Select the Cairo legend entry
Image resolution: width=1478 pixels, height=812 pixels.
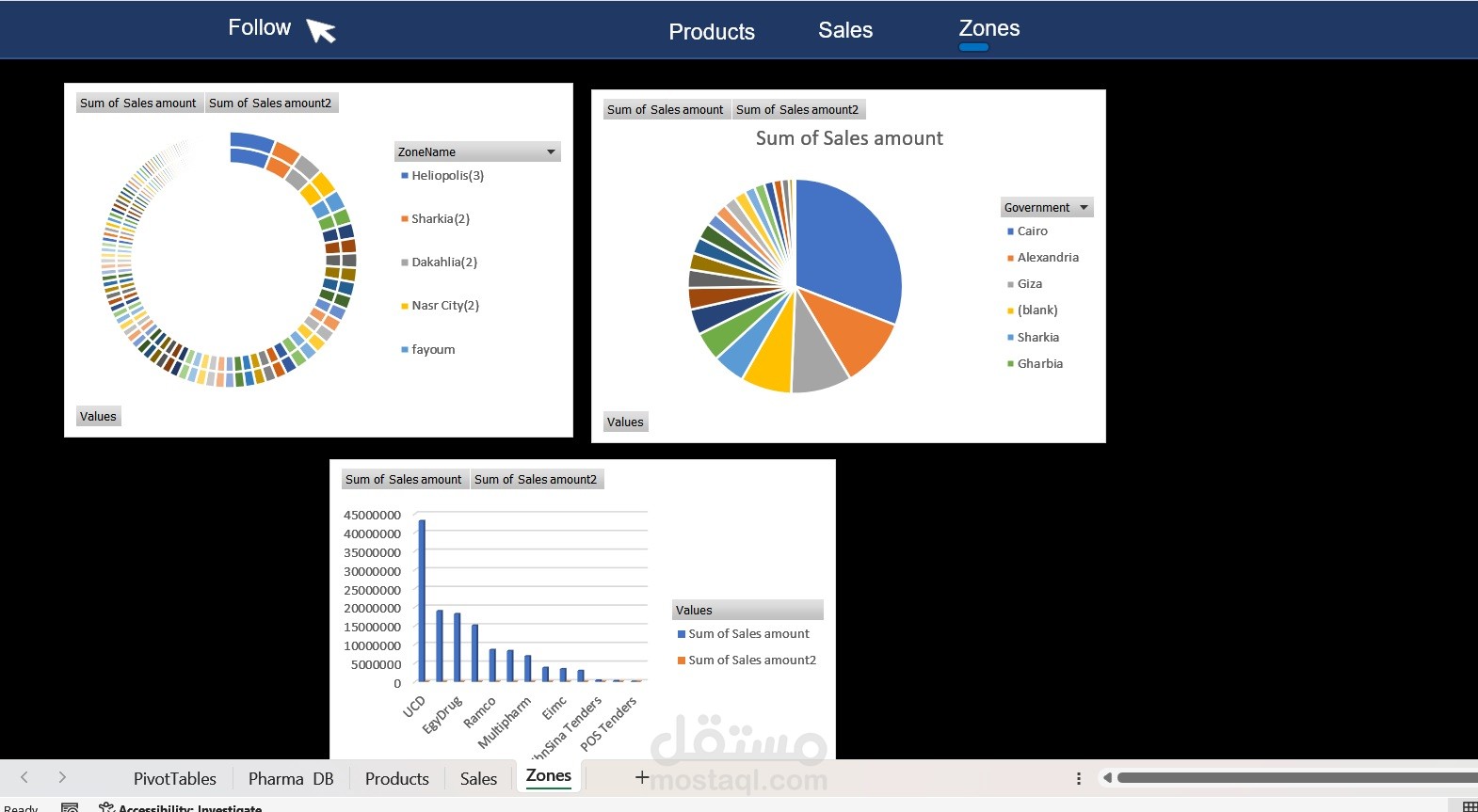click(x=1027, y=231)
